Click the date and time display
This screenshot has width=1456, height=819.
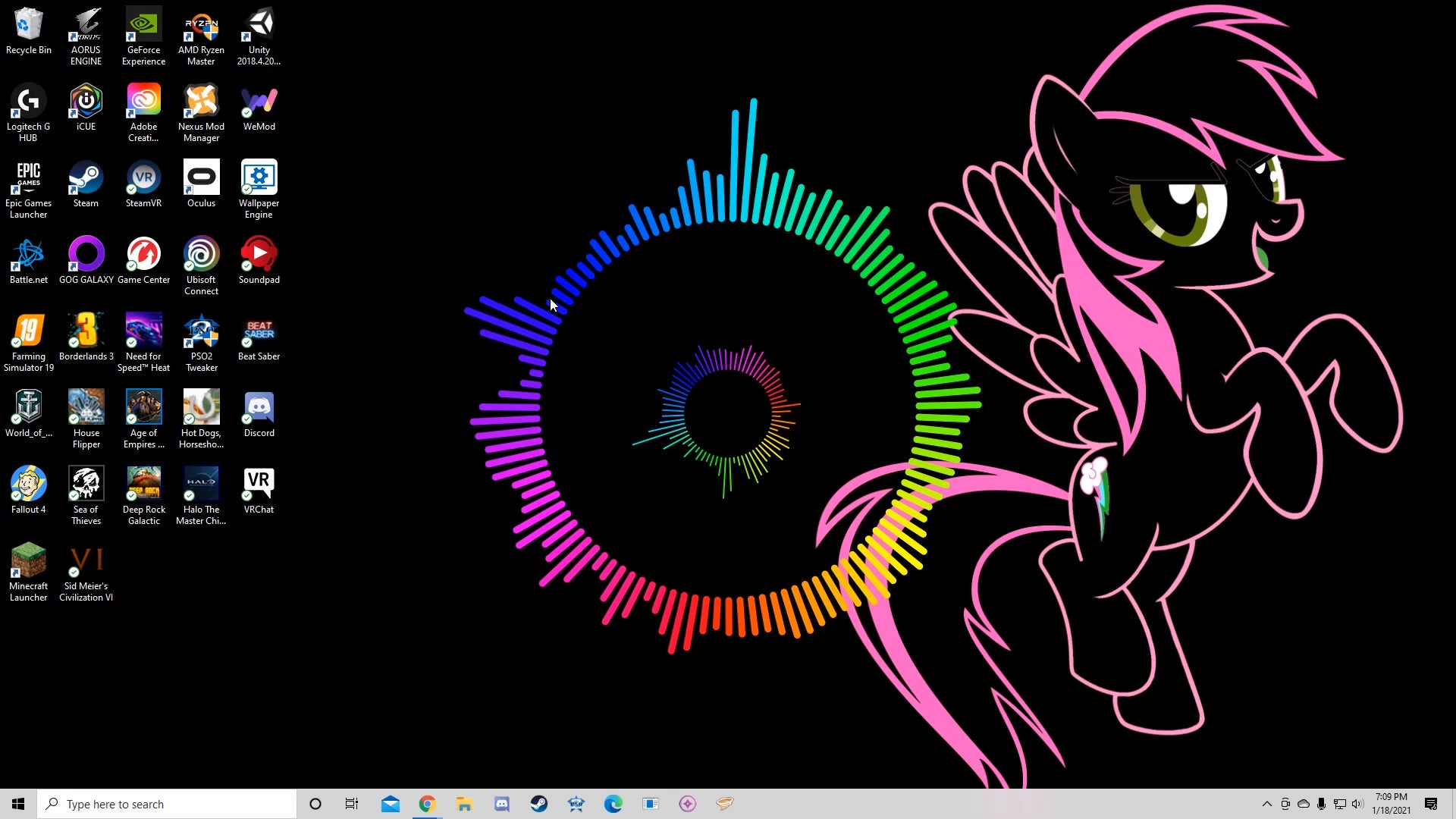tap(1392, 804)
